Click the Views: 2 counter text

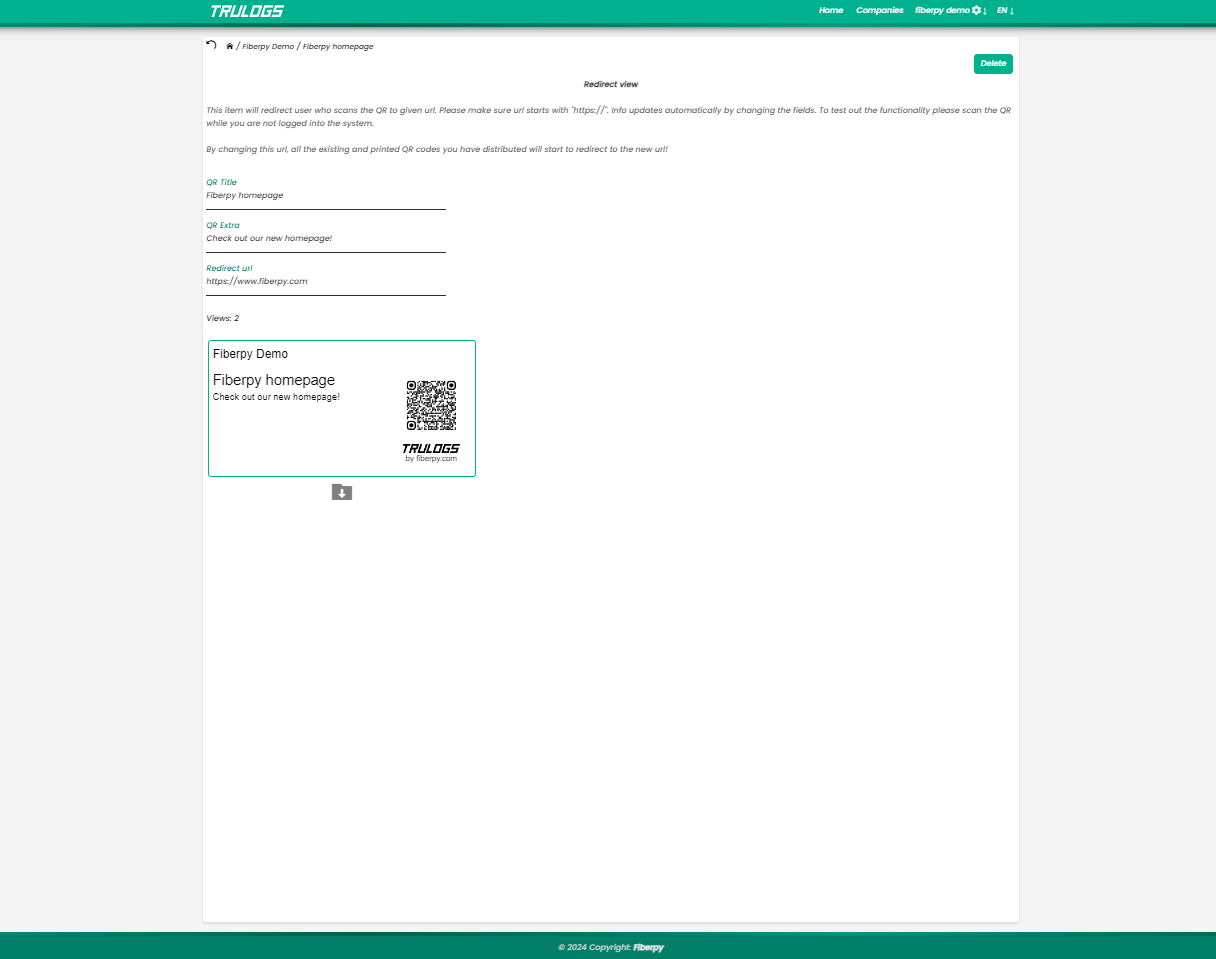pyautogui.click(x=223, y=318)
